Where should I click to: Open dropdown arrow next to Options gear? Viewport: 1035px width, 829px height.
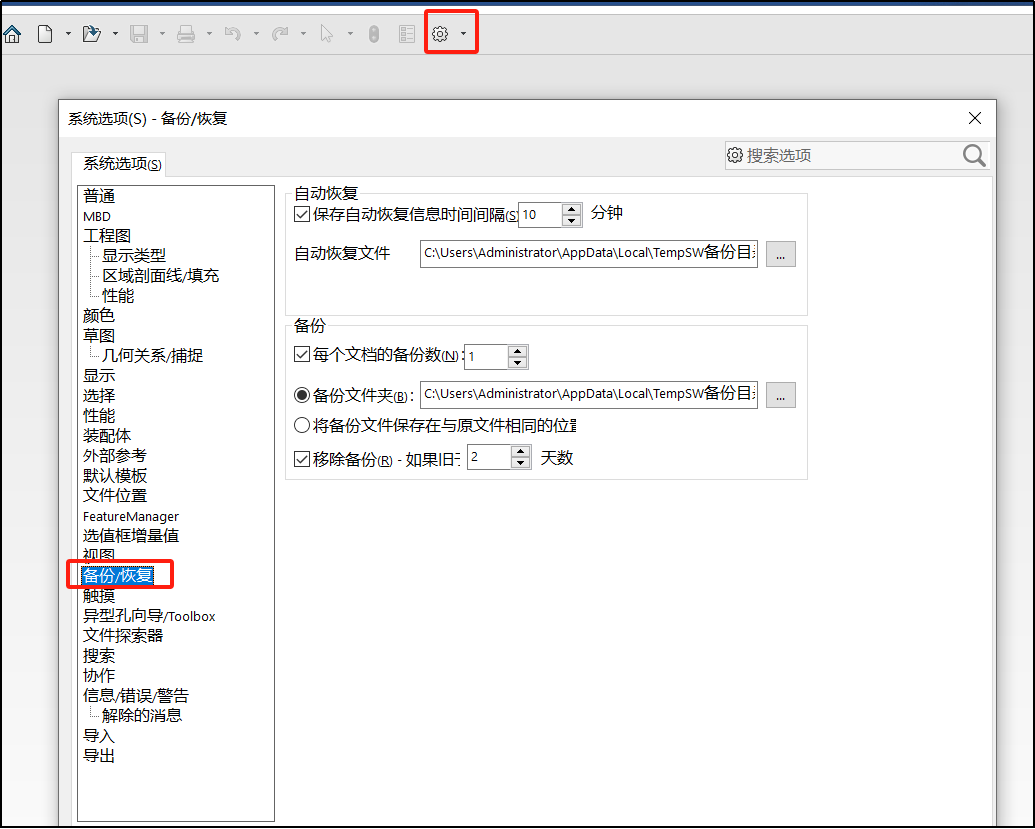point(463,34)
